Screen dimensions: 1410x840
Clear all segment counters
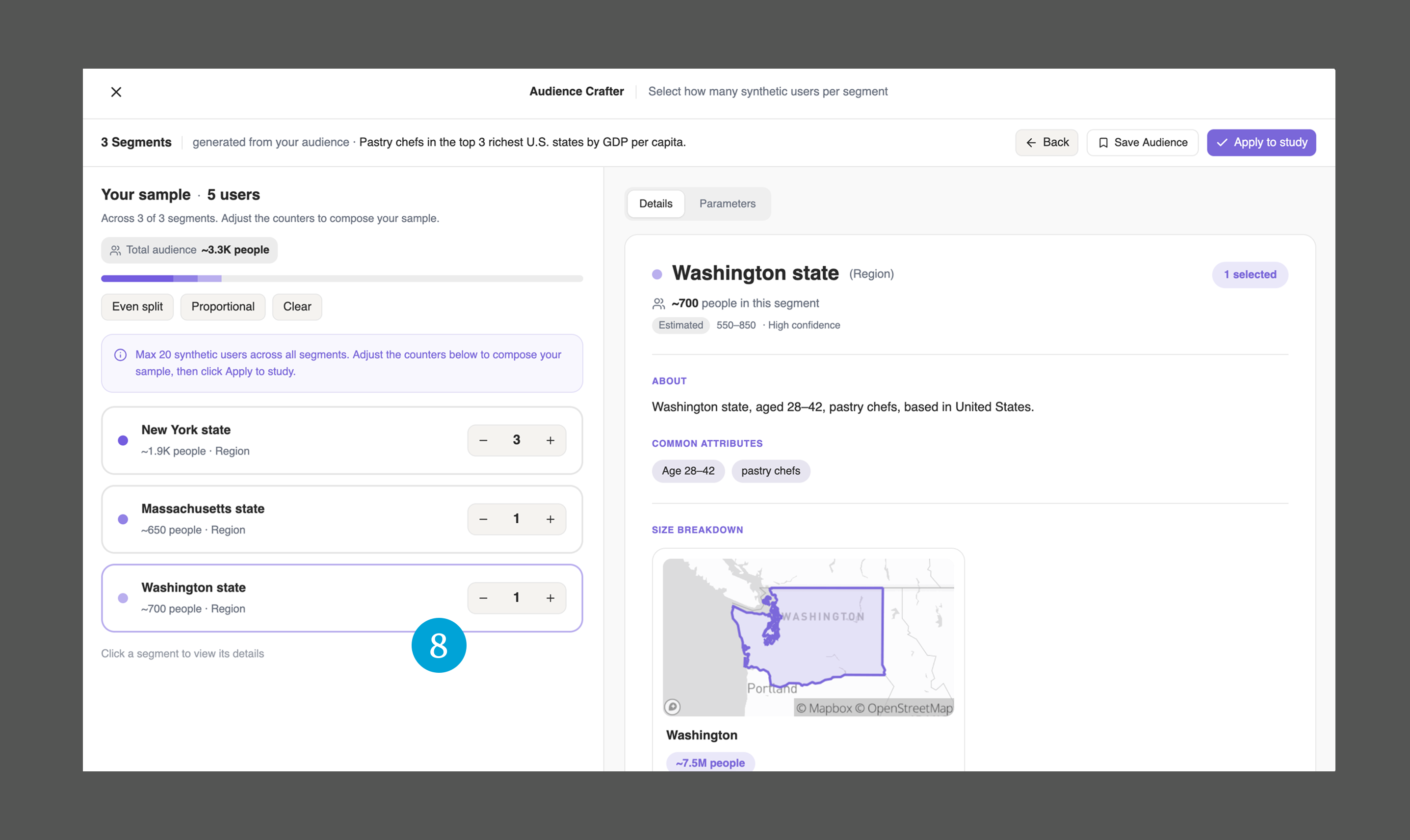coord(297,307)
